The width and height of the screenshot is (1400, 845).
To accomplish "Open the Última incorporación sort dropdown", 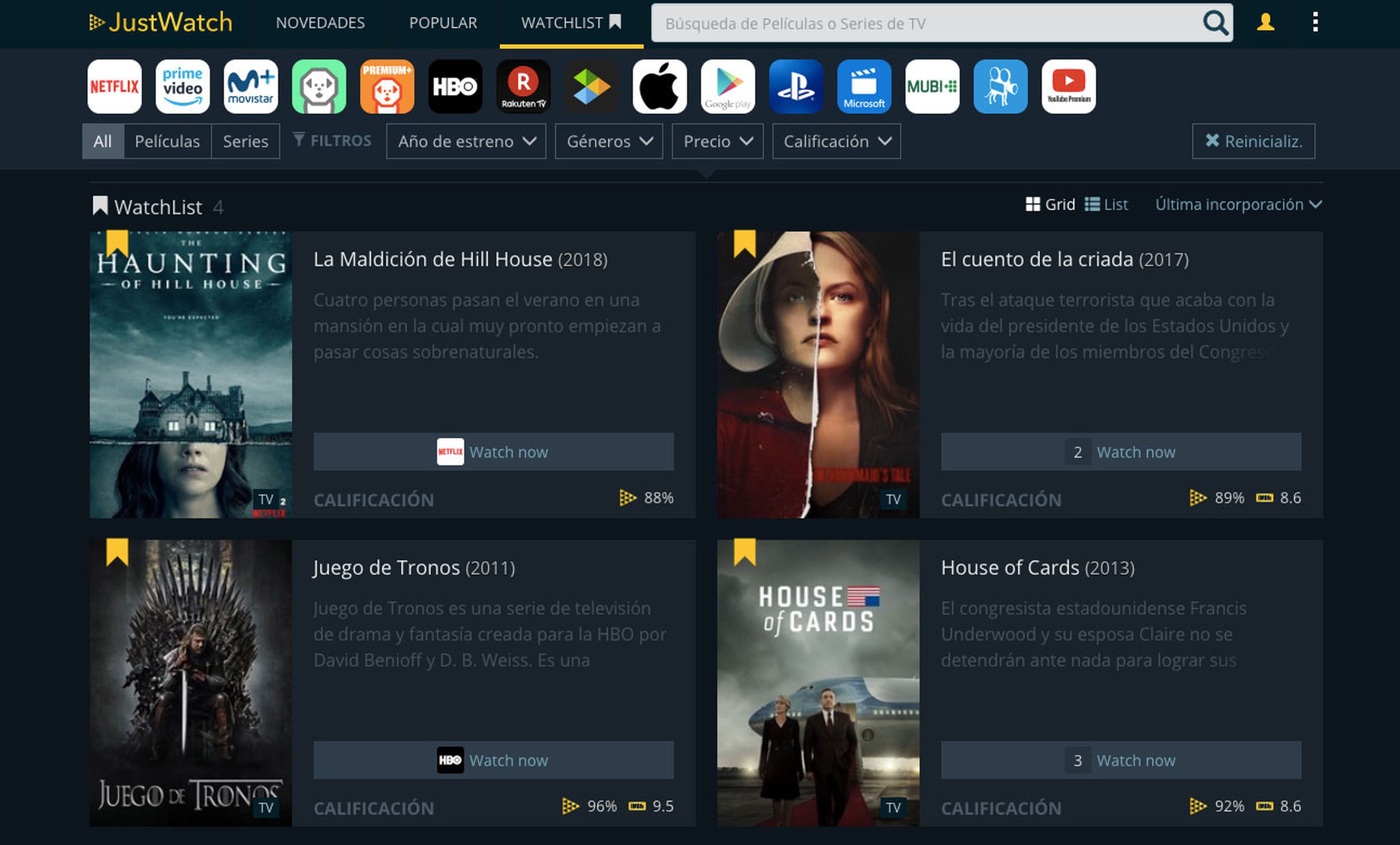I will tap(1238, 205).
